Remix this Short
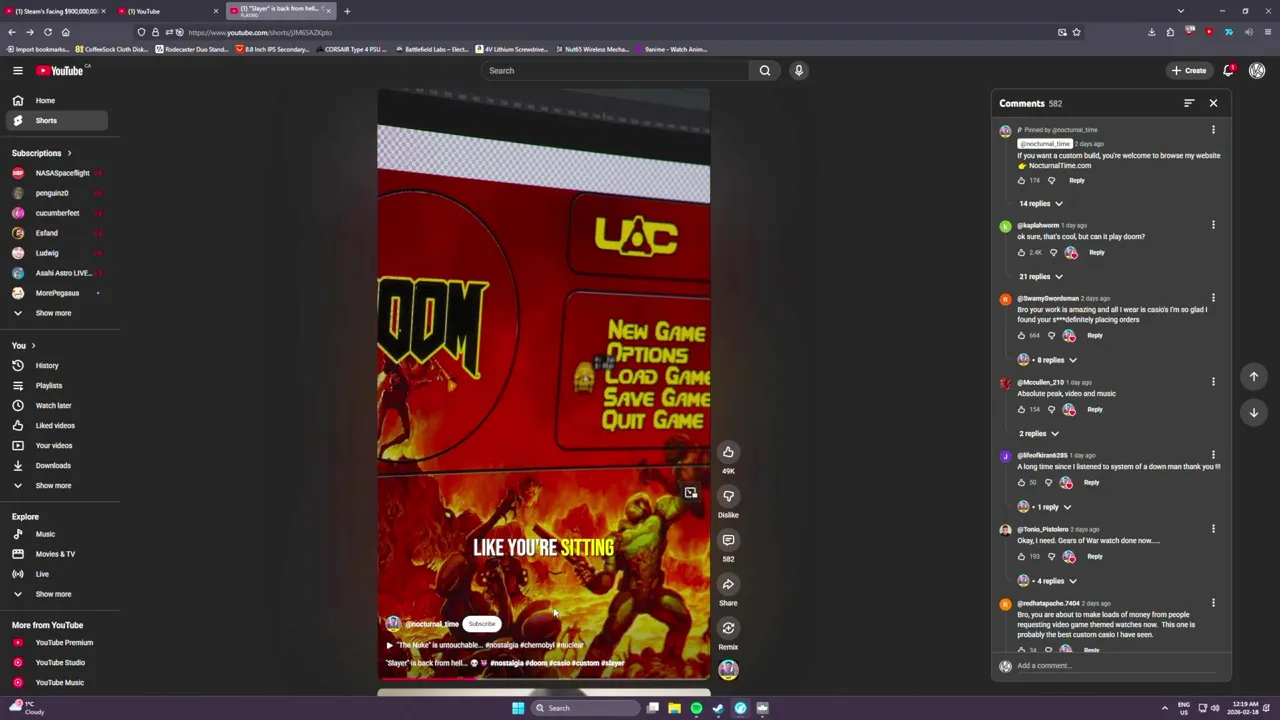 point(728,628)
